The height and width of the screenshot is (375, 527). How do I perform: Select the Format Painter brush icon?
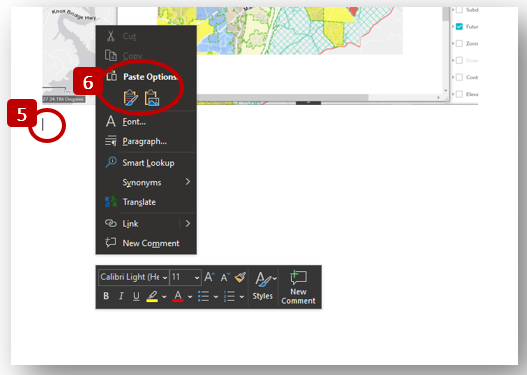pos(240,277)
